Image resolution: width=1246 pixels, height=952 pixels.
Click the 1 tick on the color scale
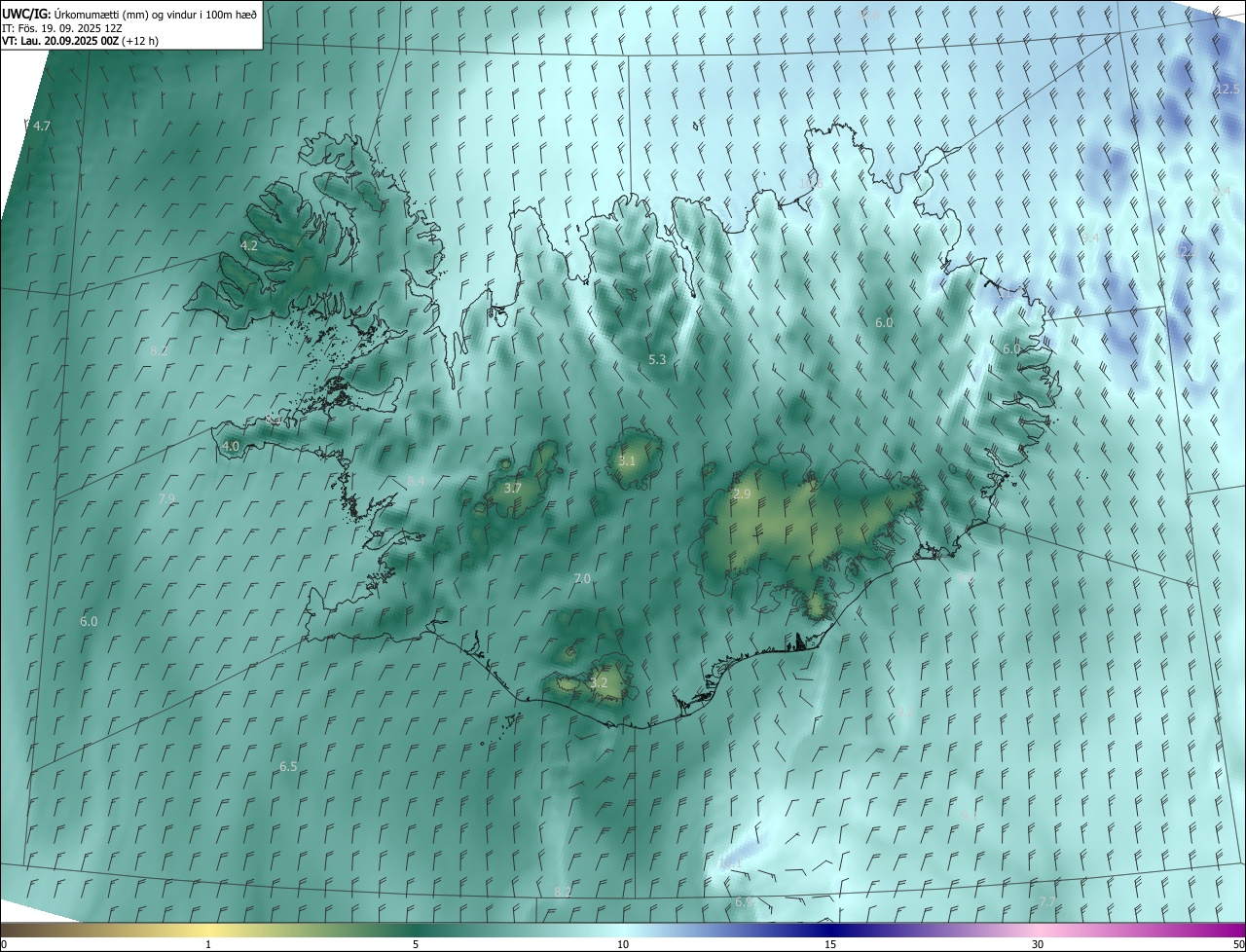[x=208, y=944]
